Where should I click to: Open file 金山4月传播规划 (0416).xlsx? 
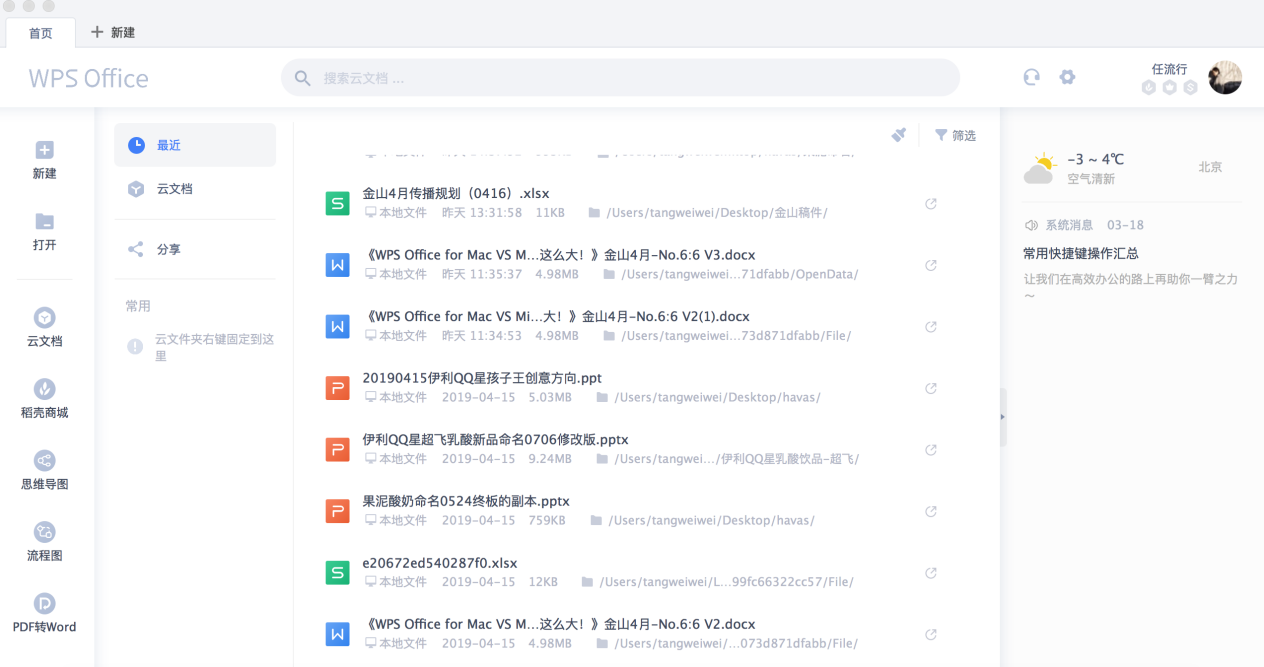pos(456,193)
